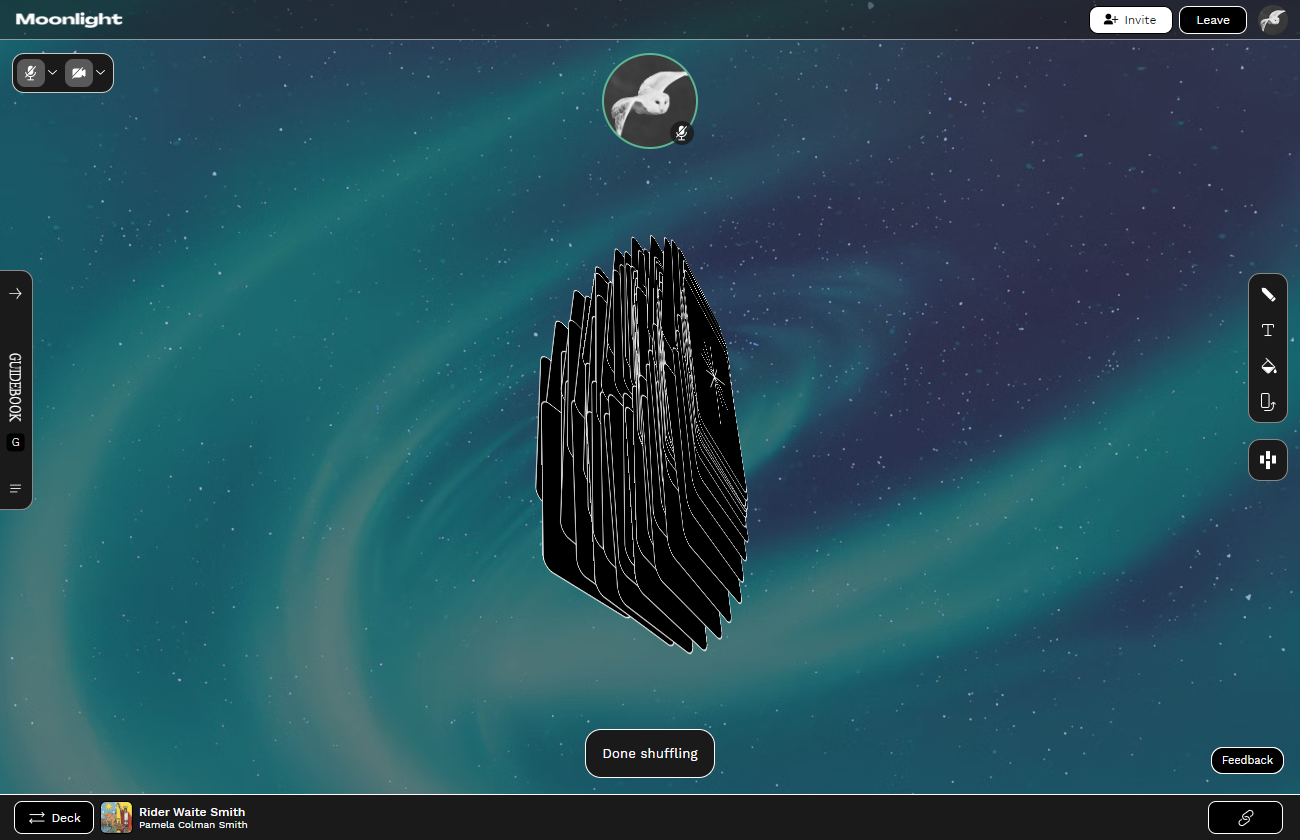Click the share link icon in bottom bar
This screenshot has width=1300, height=840.
(1245, 817)
